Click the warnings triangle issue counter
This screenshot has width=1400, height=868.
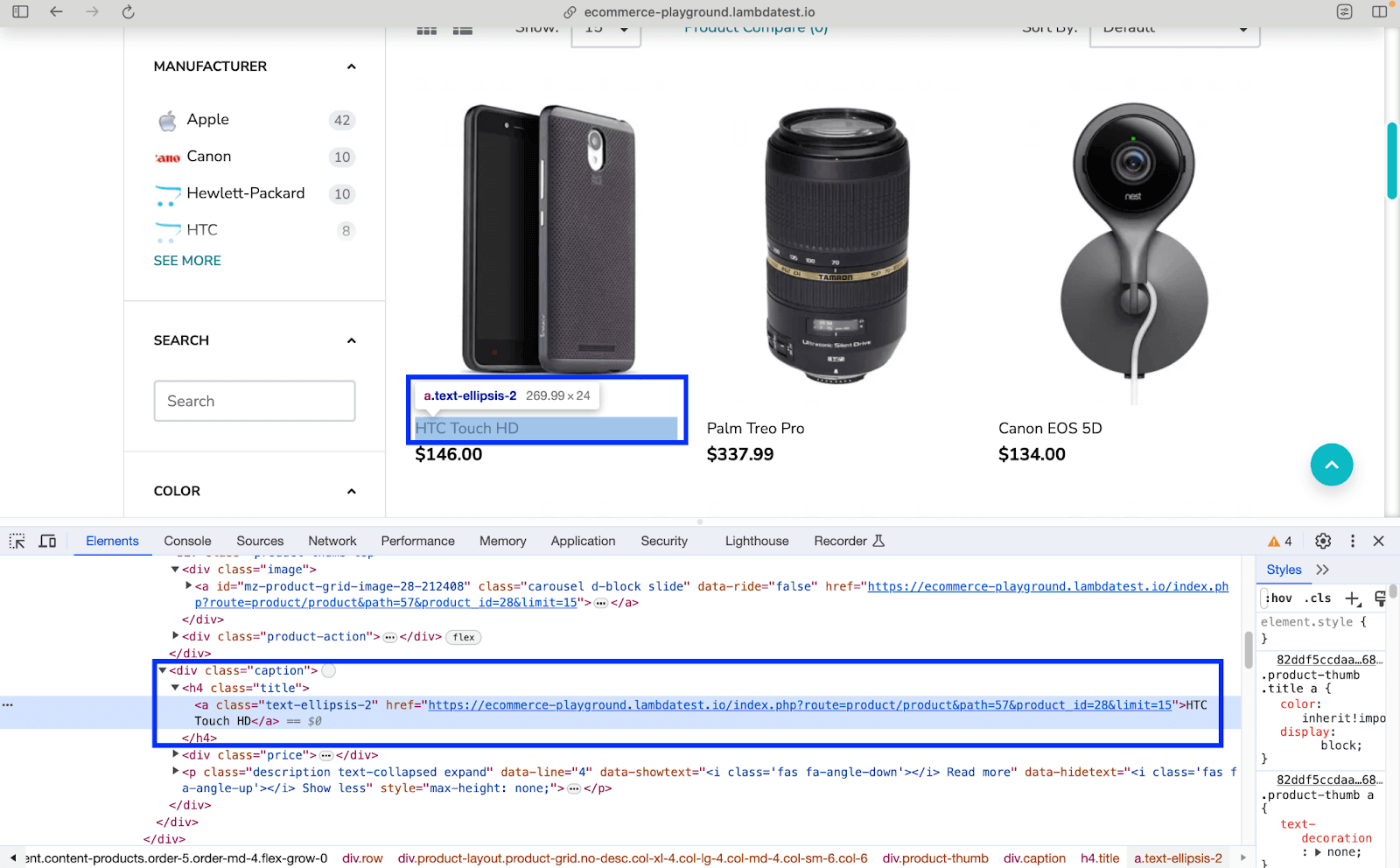1279,541
